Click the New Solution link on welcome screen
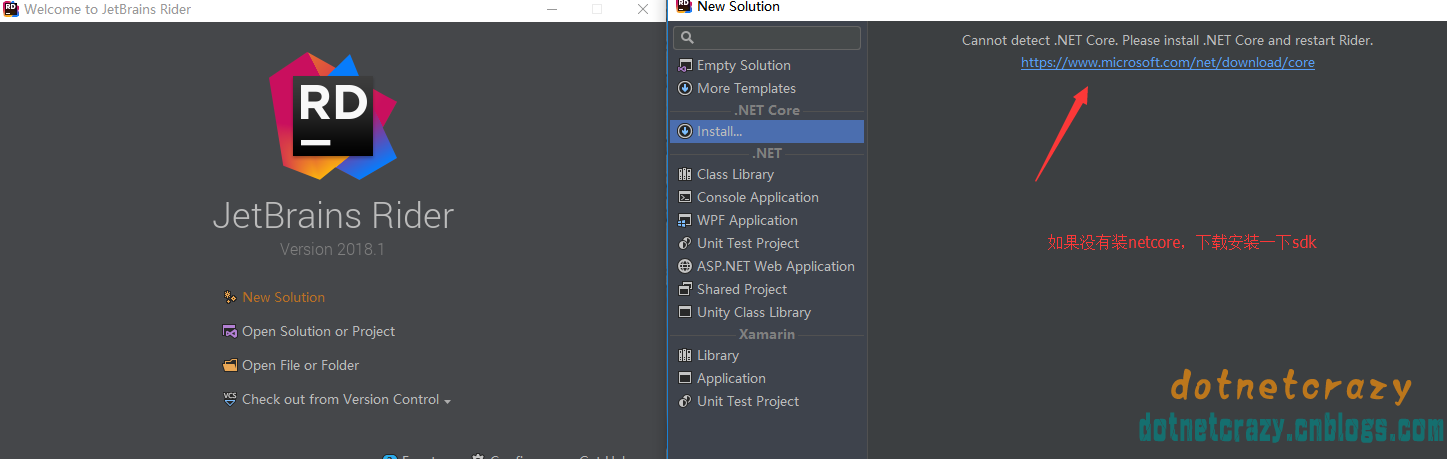 pyautogui.click(x=283, y=297)
